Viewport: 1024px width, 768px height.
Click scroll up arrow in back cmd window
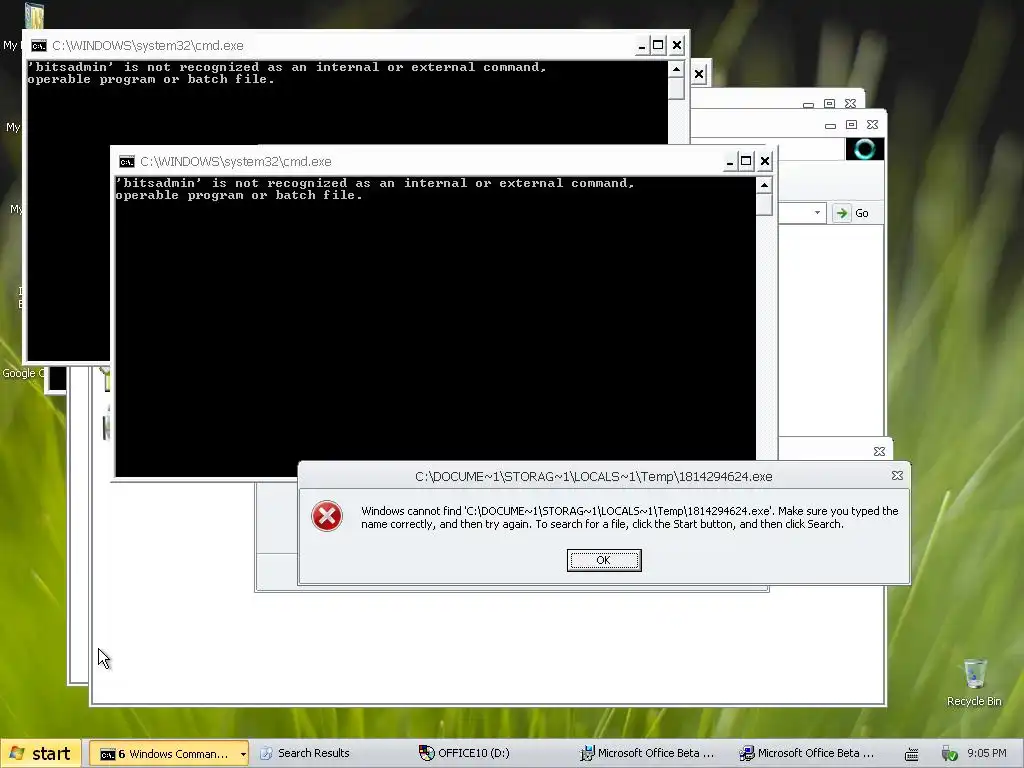click(x=676, y=69)
